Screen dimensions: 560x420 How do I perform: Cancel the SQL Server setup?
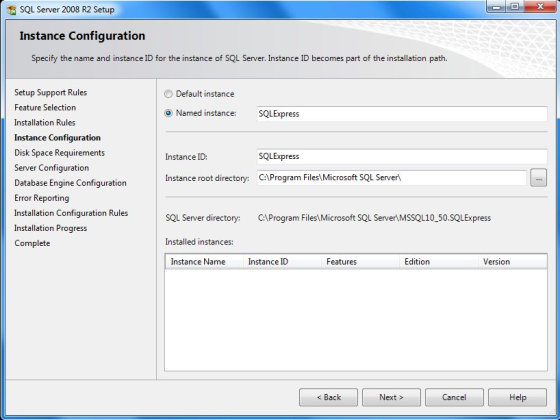click(454, 397)
